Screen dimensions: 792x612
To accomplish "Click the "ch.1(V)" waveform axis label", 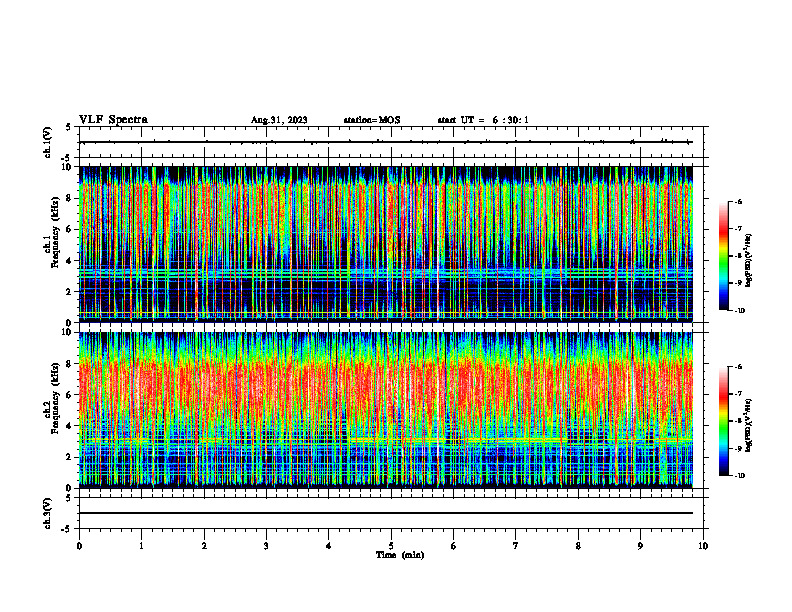I will [x=47, y=142].
